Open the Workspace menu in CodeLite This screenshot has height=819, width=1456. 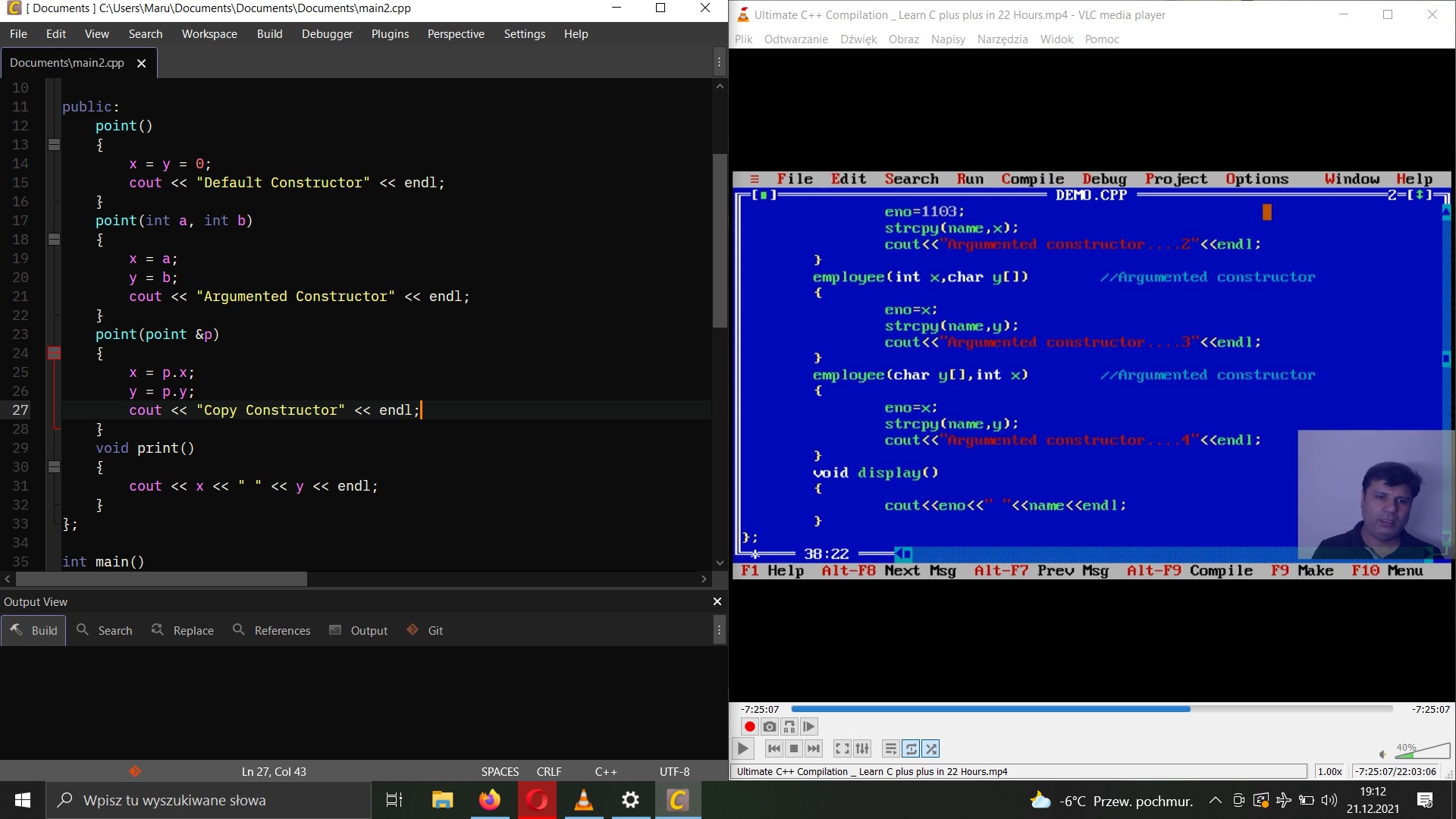click(209, 34)
